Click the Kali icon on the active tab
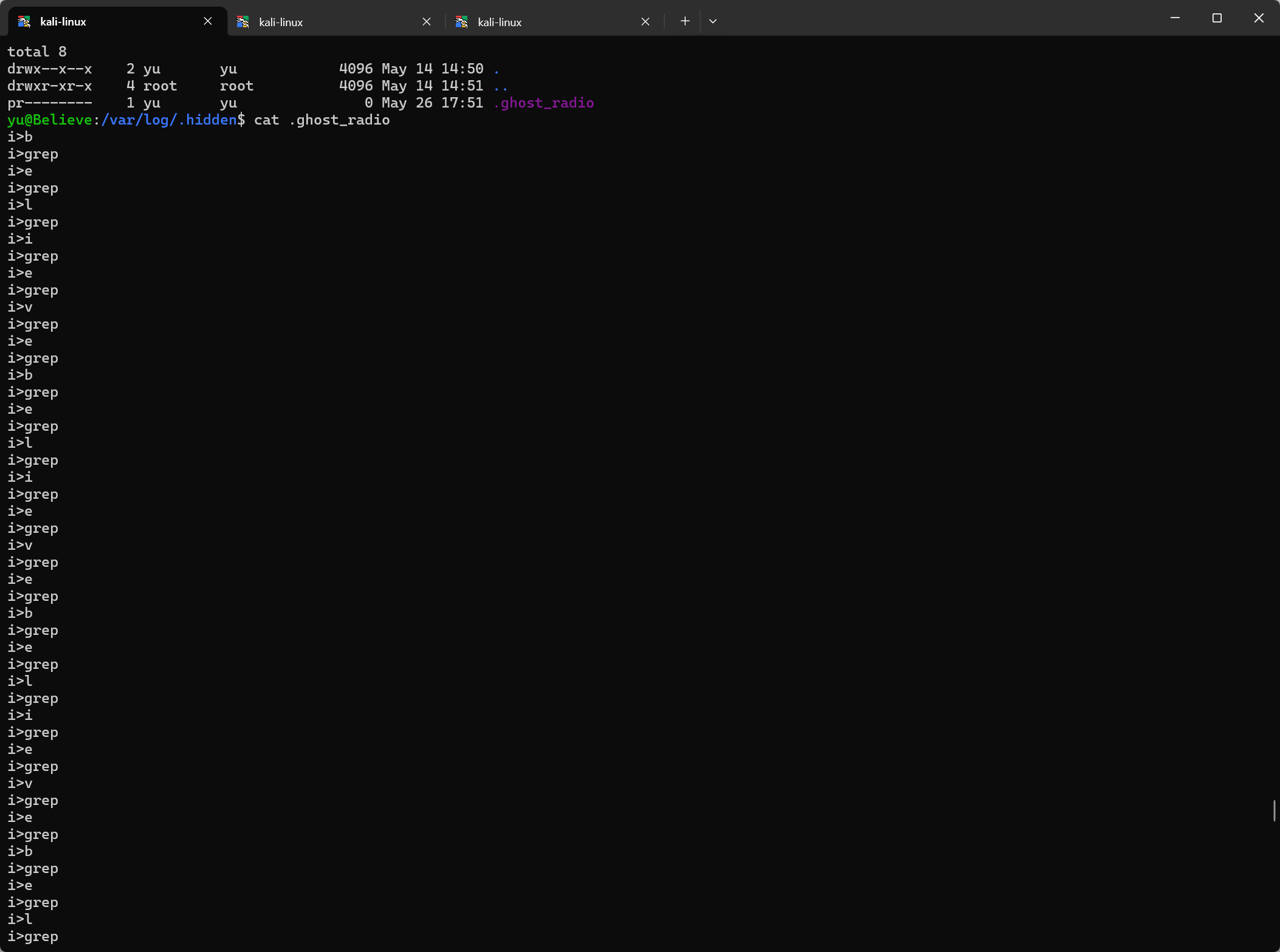This screenshot has height=952, width=1280. 24,22
